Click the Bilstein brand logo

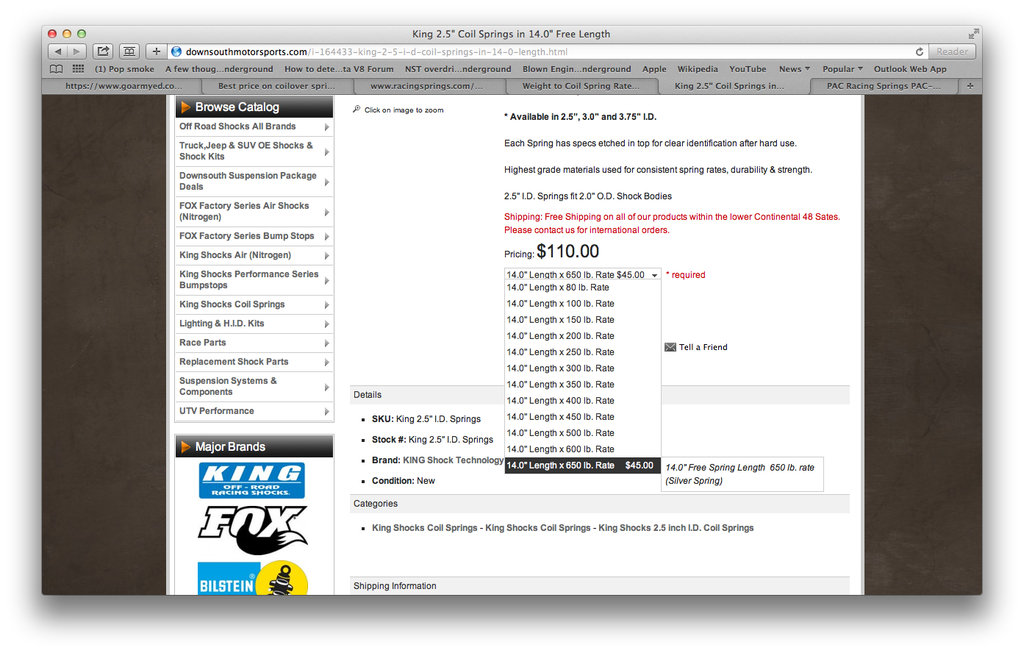click(x=252, y=578)
